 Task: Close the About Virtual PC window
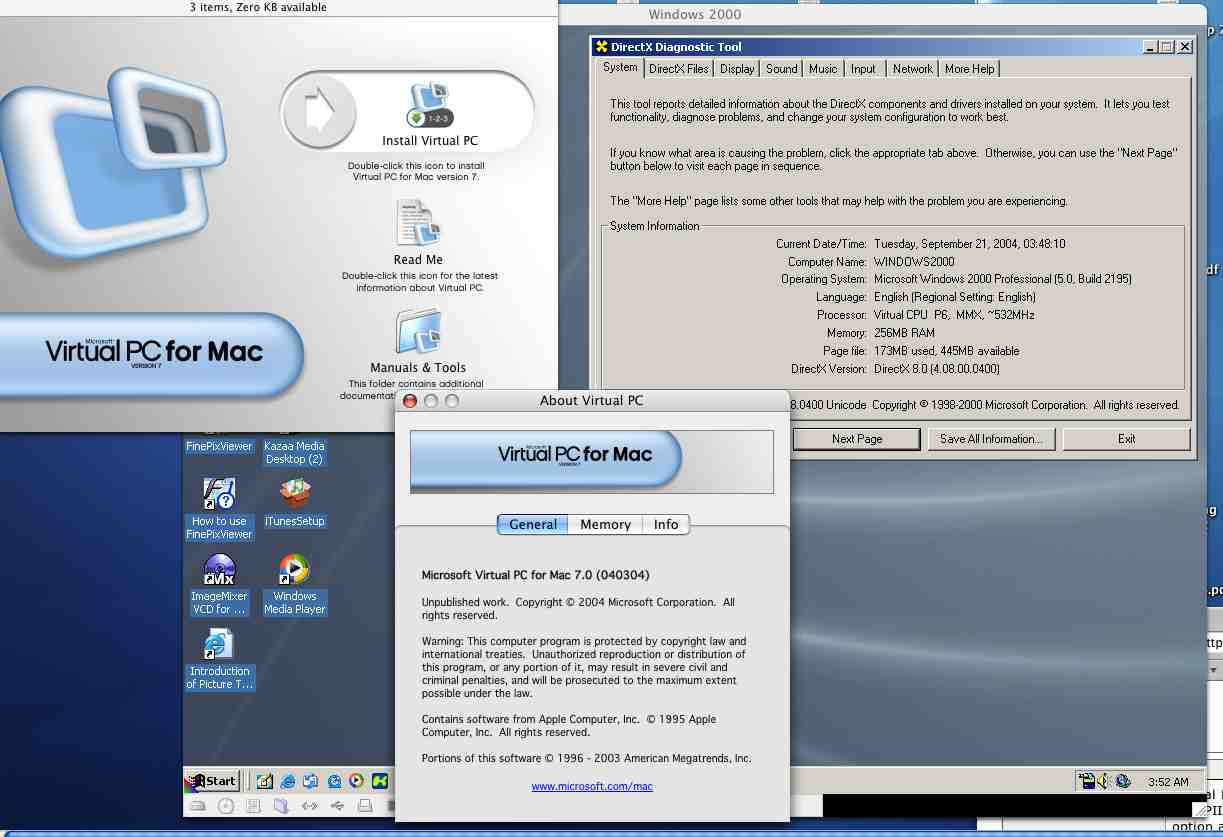[410, 401]
